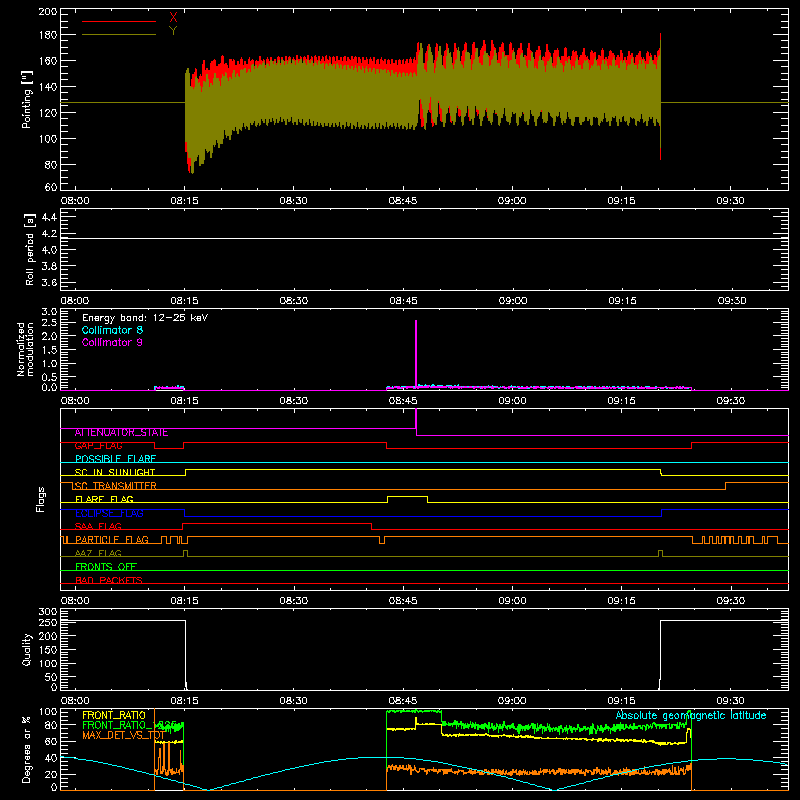
Task: Click the 'SC_IN_SUNLIGHT' label
Action: pos(115,472)
